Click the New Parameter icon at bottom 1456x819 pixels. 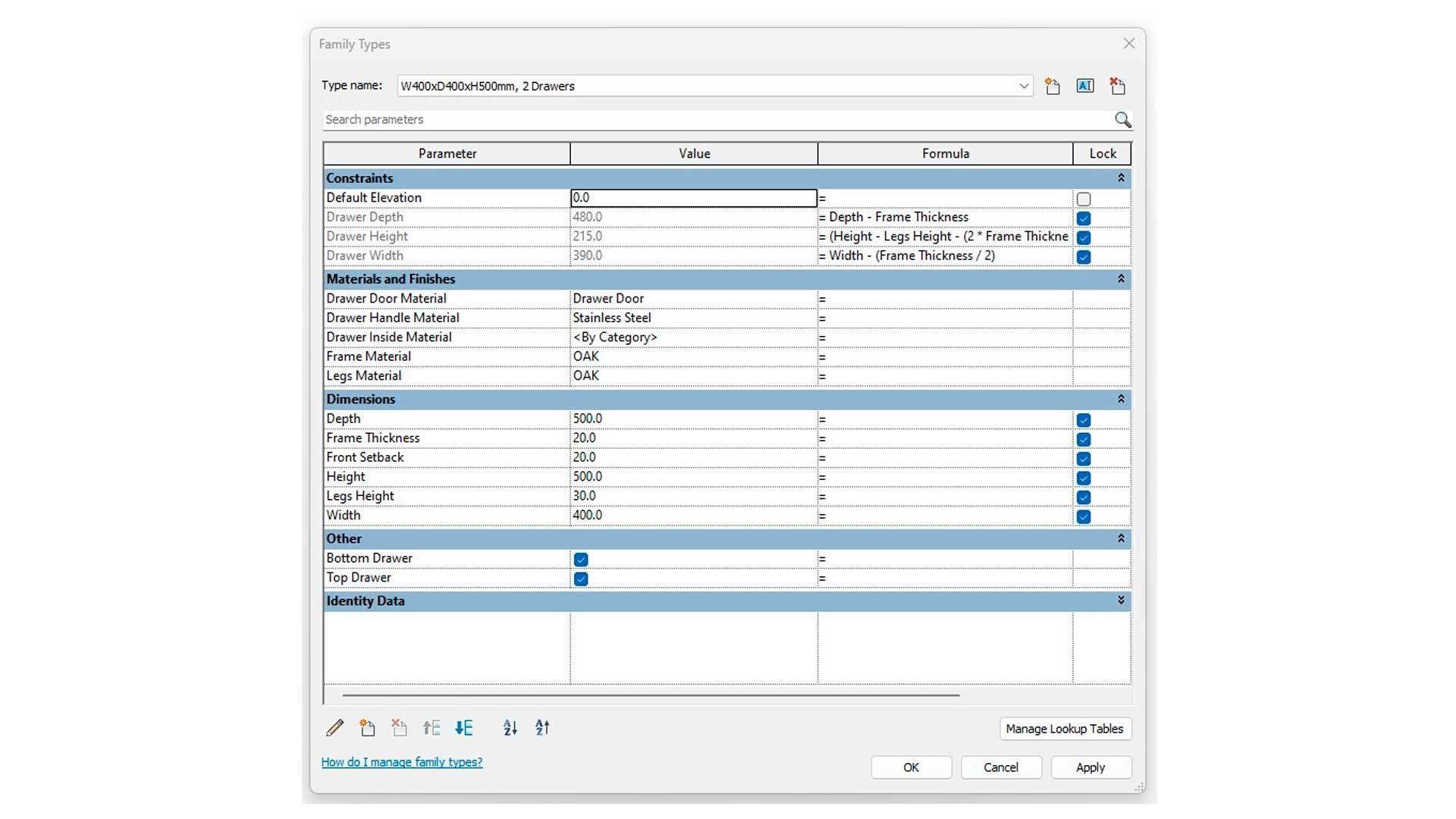367,728
